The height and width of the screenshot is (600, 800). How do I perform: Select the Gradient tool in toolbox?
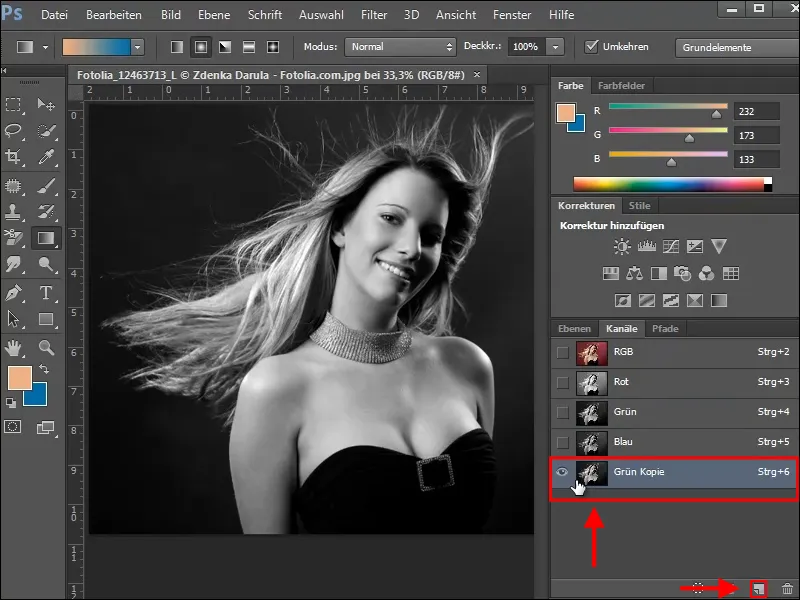click(x=46, y=238)
